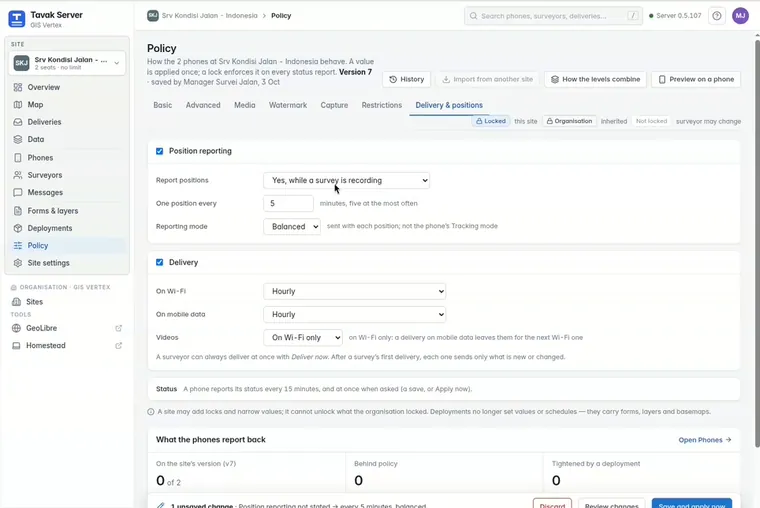Screen dimensions: 760x508
Task: Toggle the Delivery section checkbox
Action: click(x=159, y=262)
